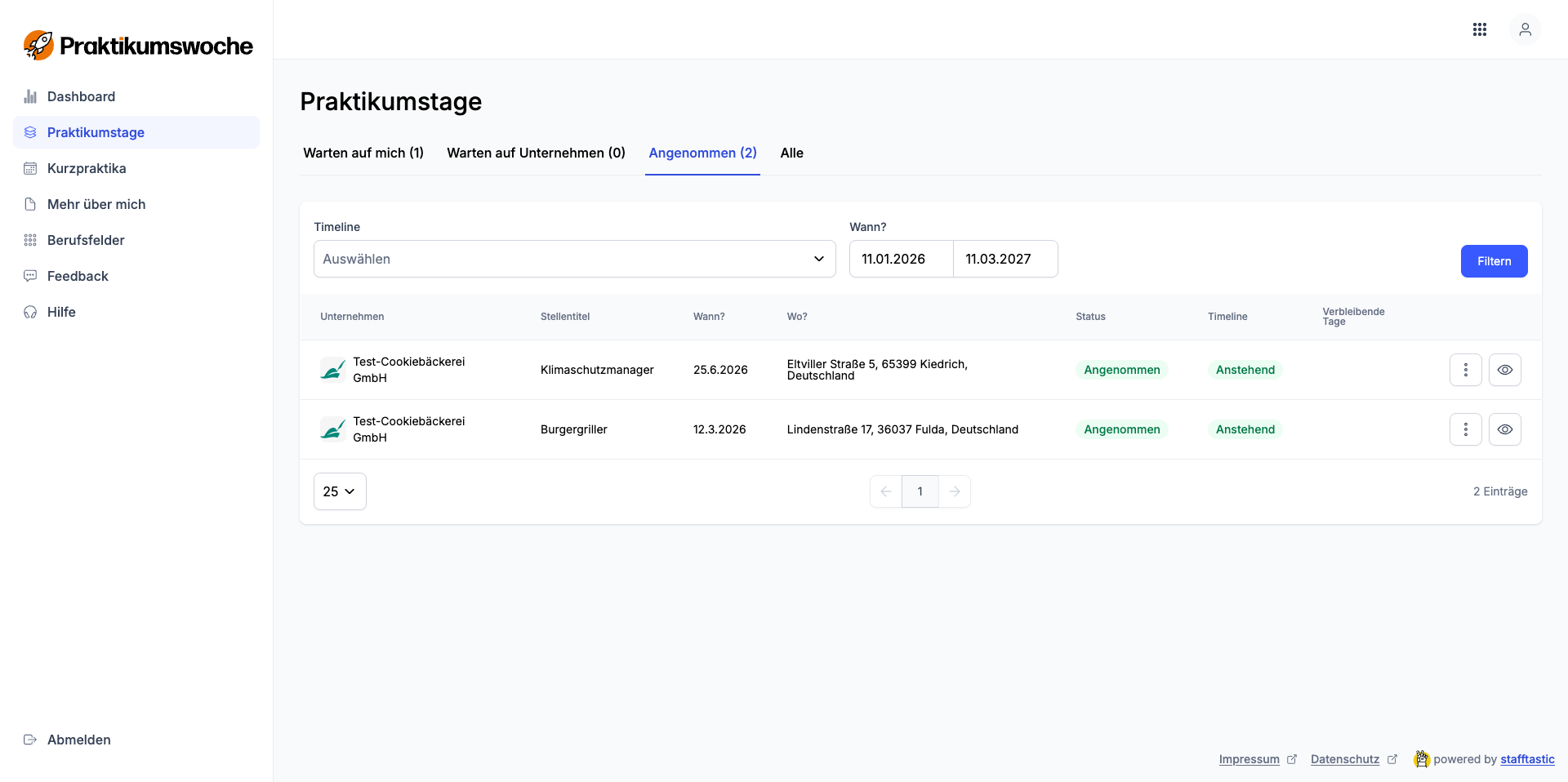
Task: Go to previous page arrow
Action: [x=886, y=491]
